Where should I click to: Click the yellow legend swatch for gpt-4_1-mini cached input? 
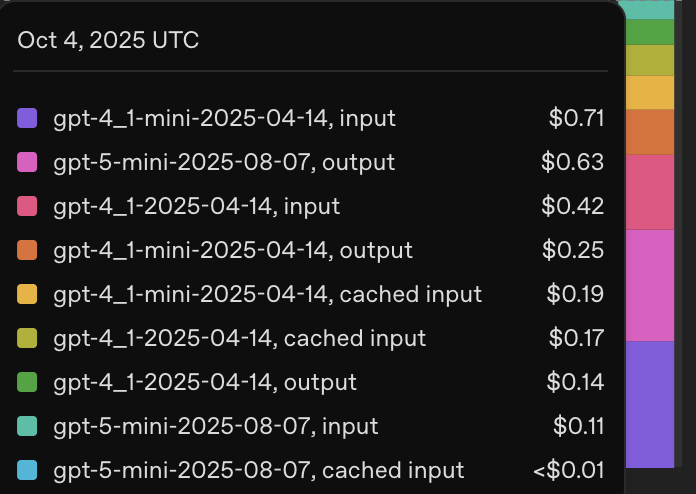point(28,294)
